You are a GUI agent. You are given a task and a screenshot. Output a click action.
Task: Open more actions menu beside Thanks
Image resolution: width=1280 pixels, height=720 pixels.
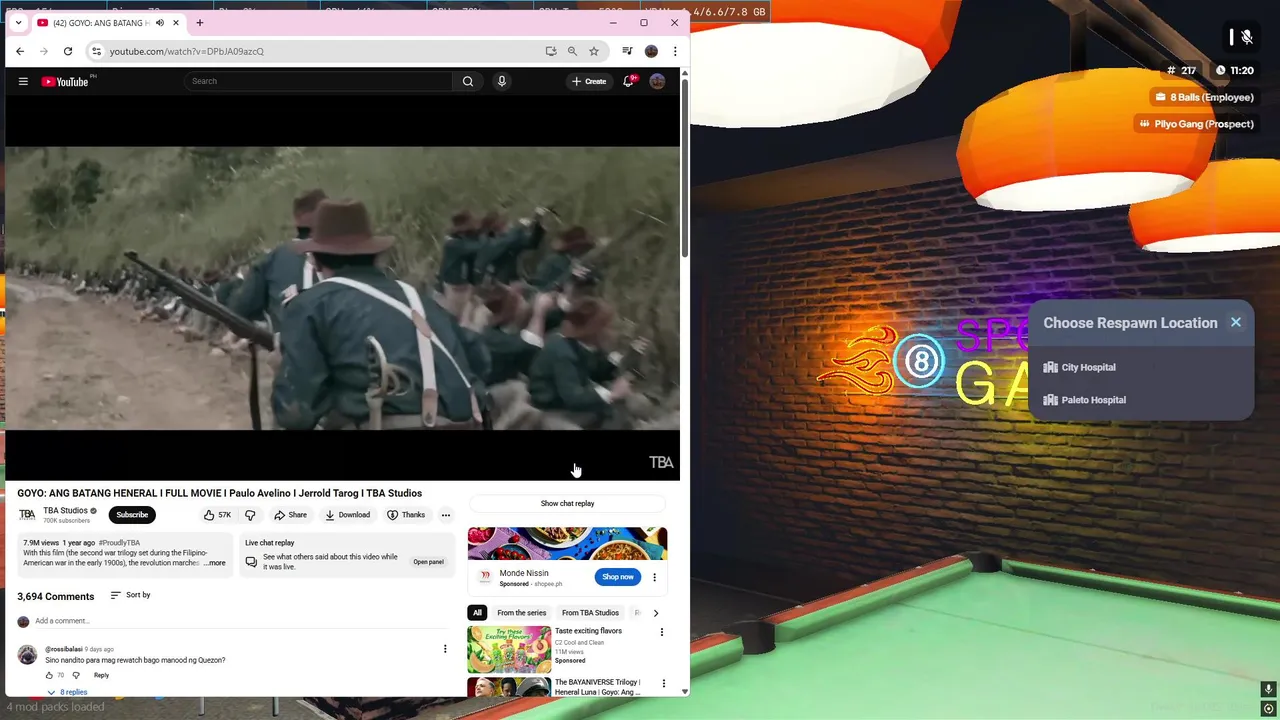tap(446, 515)
